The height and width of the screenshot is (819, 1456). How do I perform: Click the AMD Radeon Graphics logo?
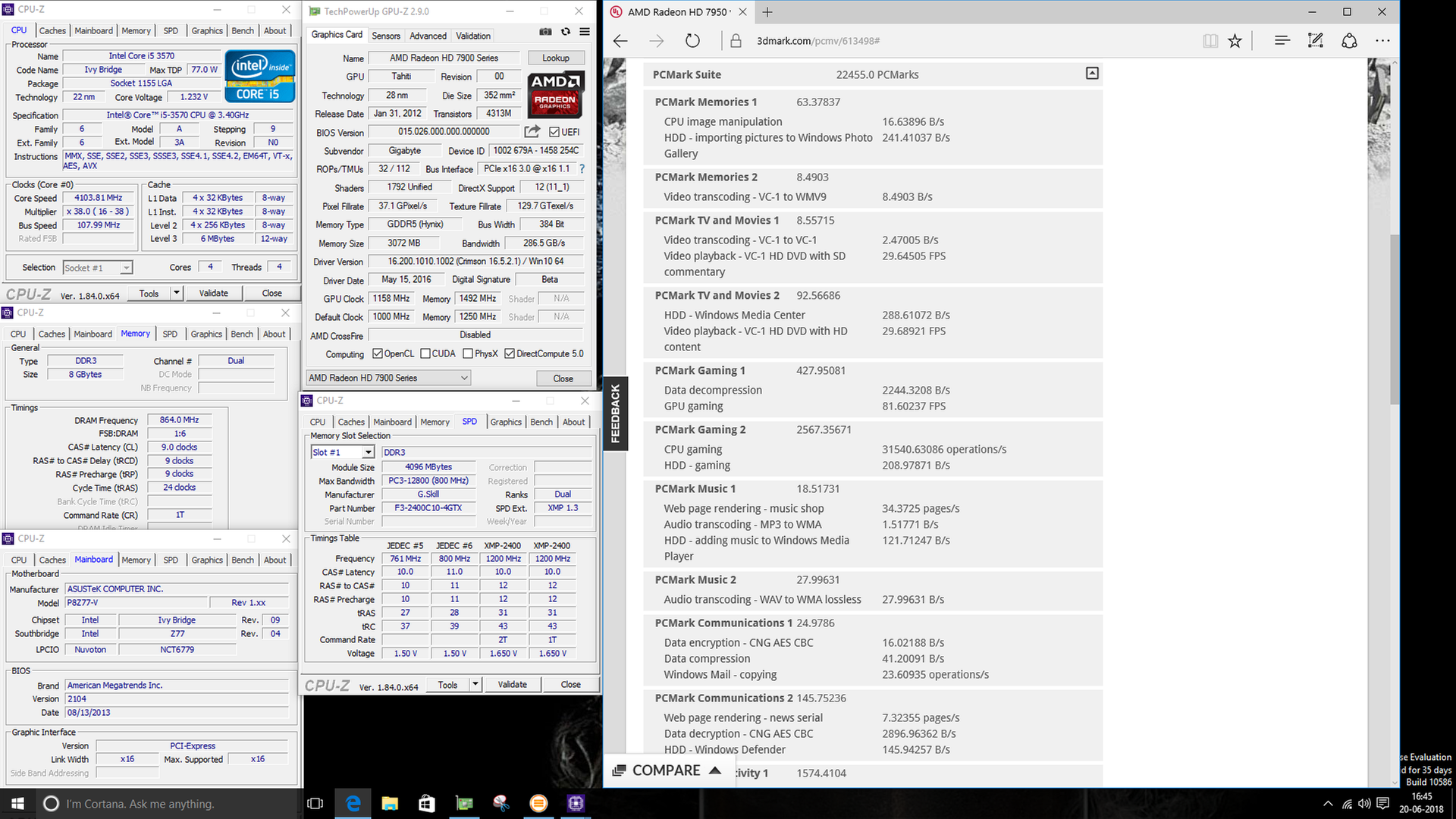[556, 95]
